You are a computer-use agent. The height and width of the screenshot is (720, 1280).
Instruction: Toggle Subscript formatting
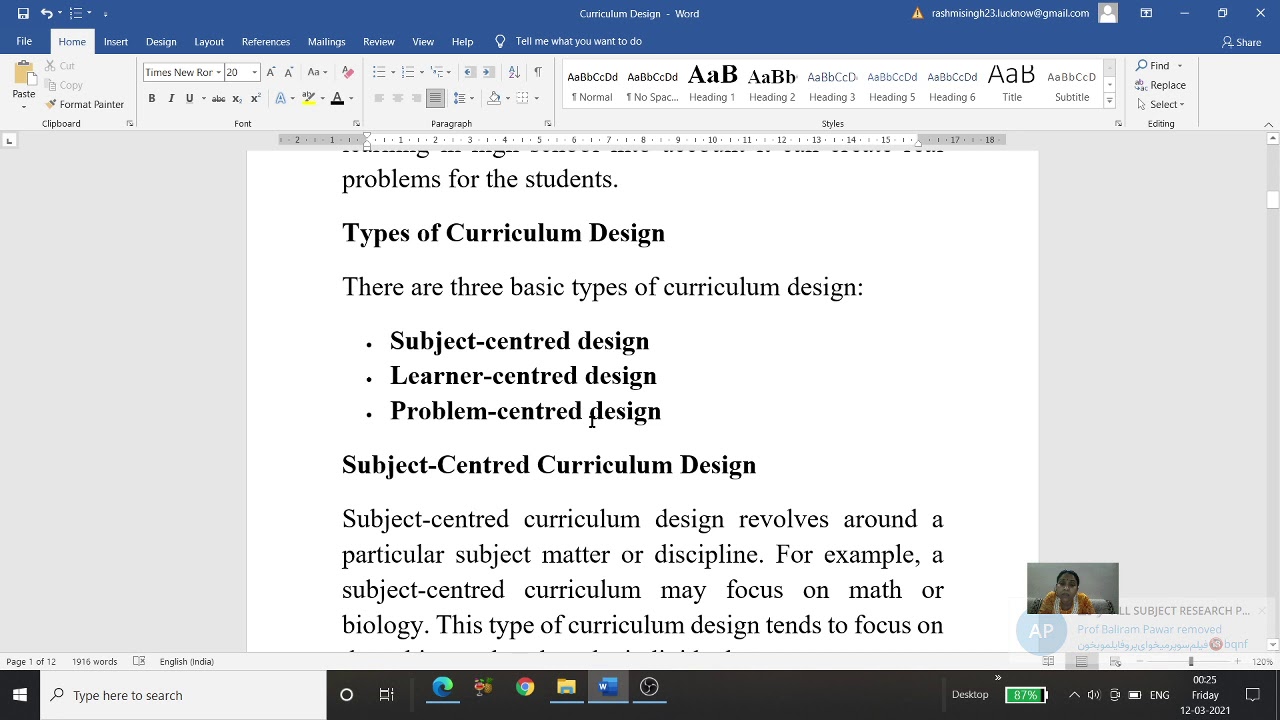coord(237,98)
